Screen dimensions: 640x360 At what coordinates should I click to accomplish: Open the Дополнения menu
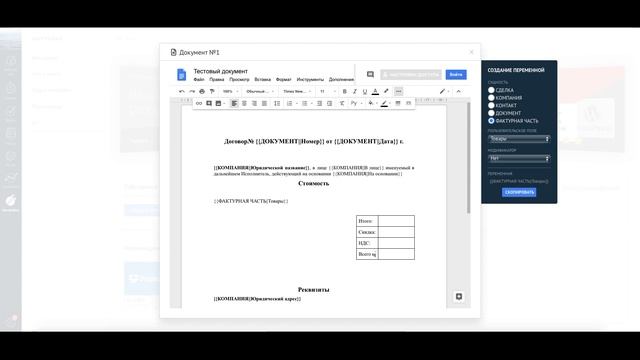pos(341,80)
